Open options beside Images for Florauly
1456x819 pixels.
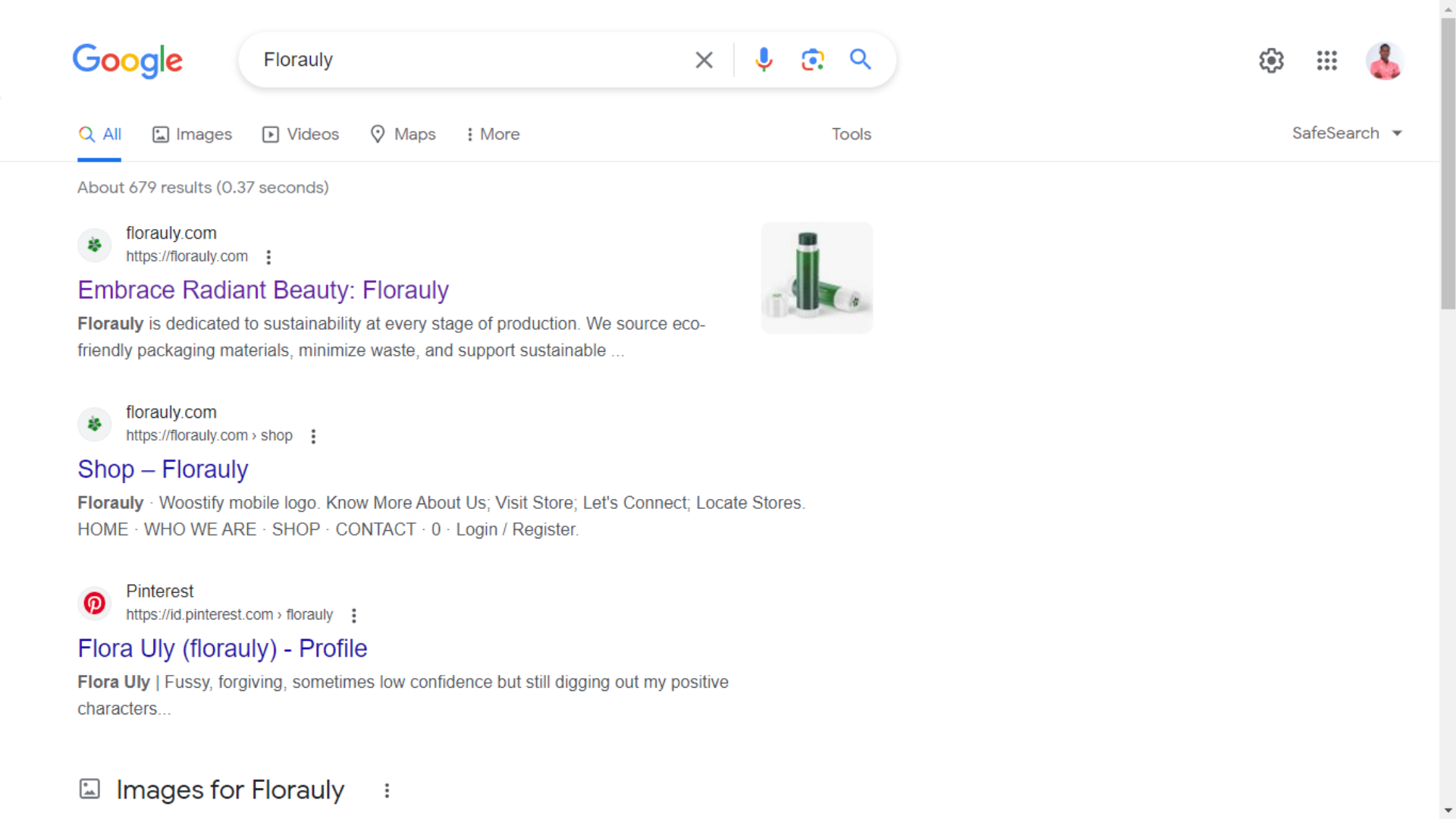(387, 791)
